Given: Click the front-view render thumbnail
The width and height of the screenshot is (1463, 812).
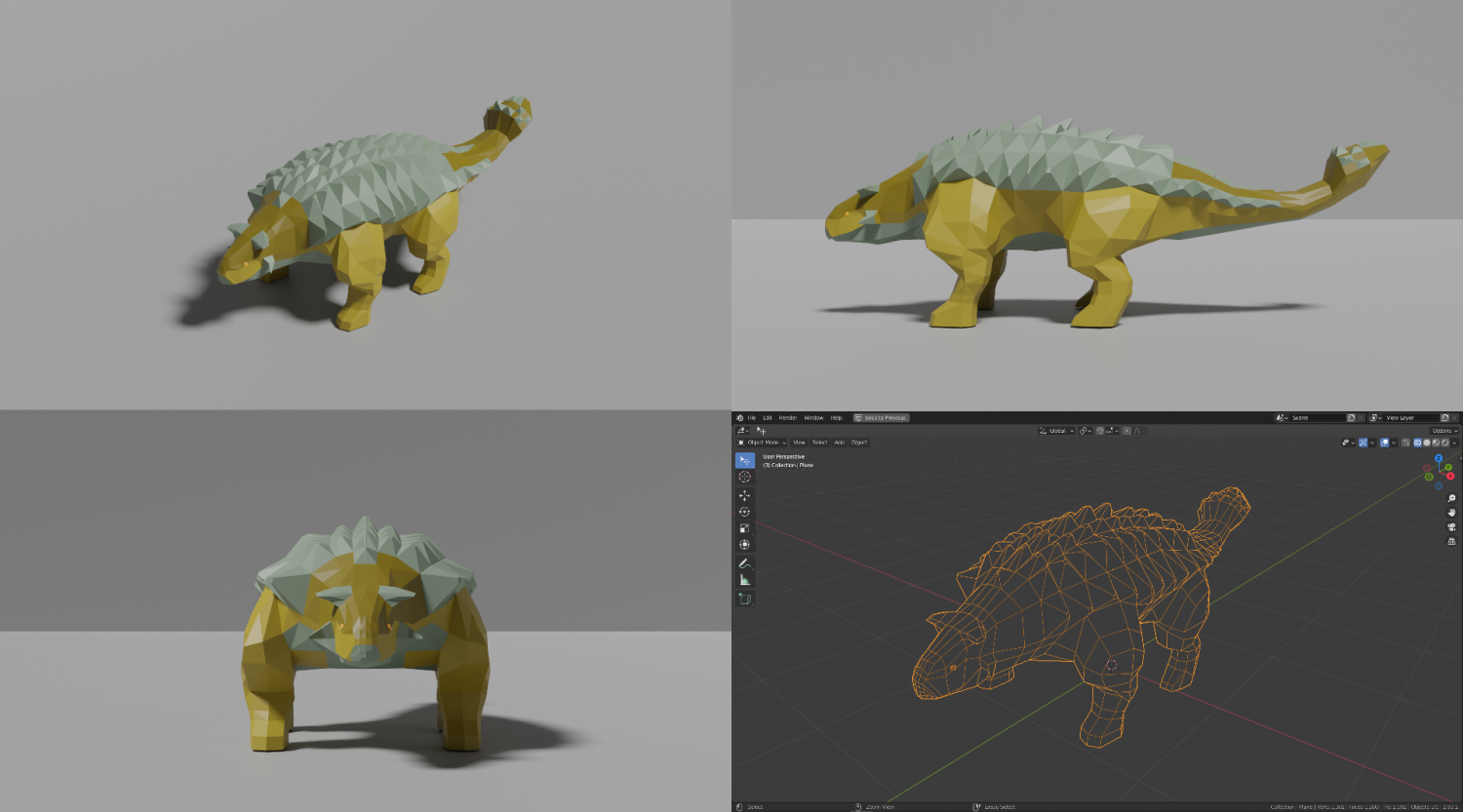Looking at the screenshot, I should click(x=366, y=611).
